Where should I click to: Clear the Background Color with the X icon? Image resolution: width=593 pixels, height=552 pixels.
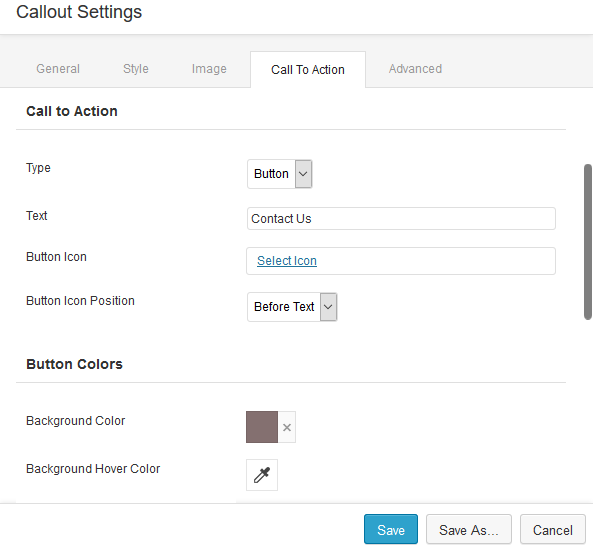tap(287, 428)
